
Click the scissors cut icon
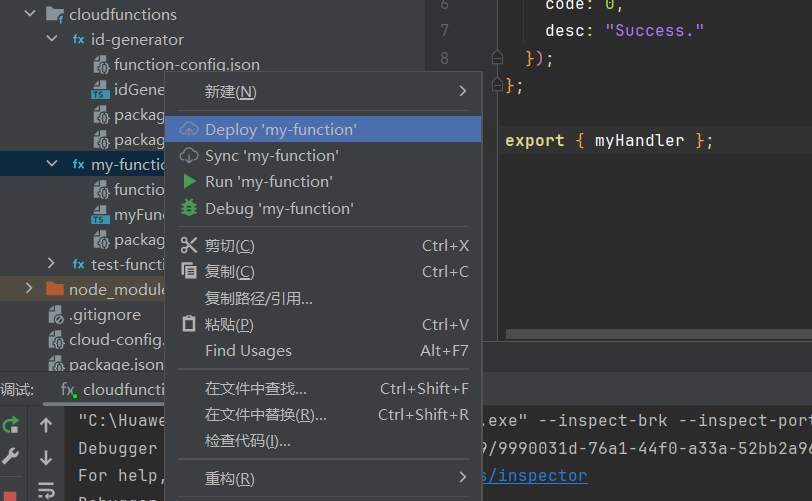pos(188,245)
